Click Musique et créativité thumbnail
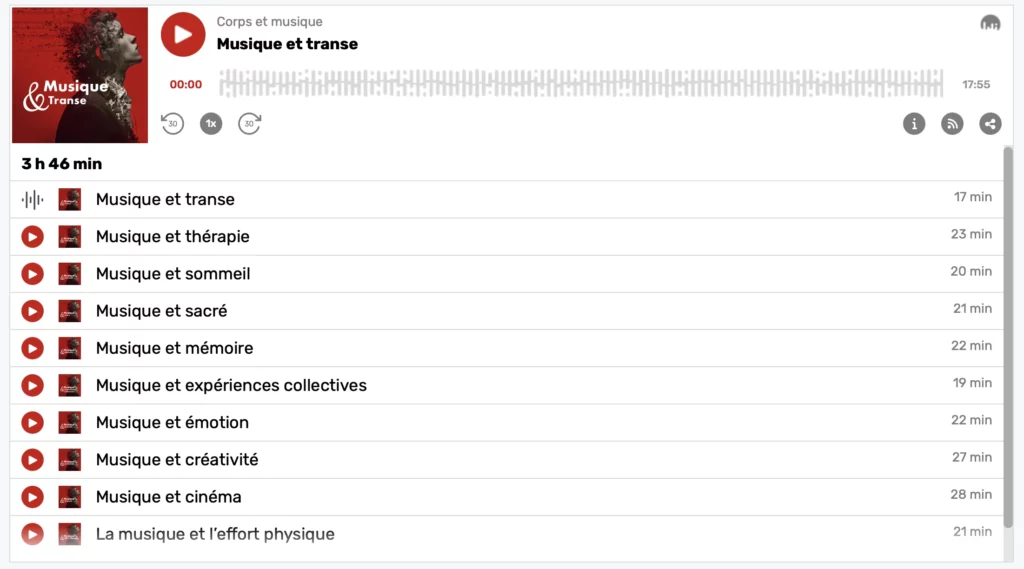The image size is (1024, 569). [x=69, y=459]
